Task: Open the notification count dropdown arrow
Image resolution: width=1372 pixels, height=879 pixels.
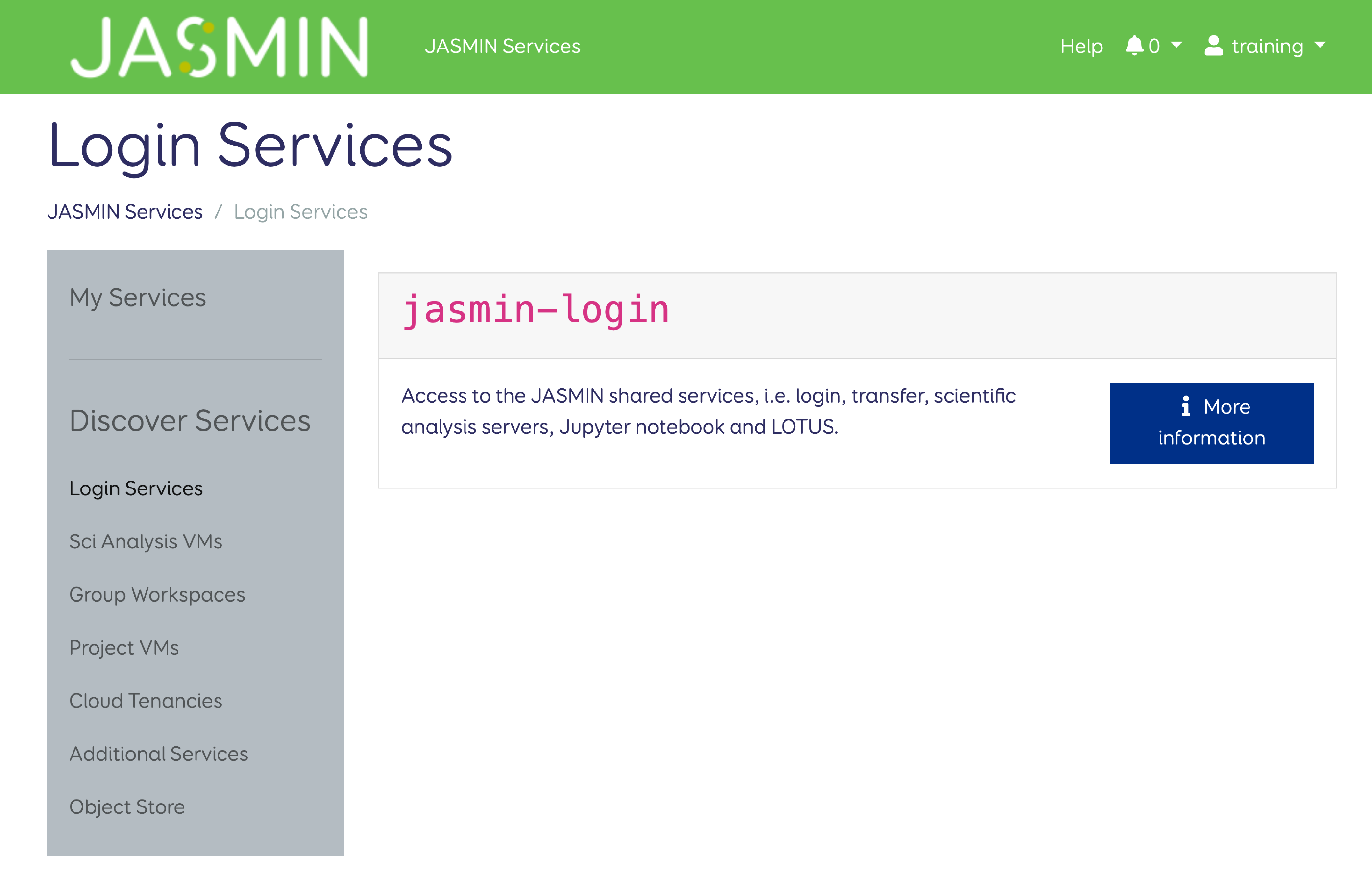Action: pos(1177,46)
